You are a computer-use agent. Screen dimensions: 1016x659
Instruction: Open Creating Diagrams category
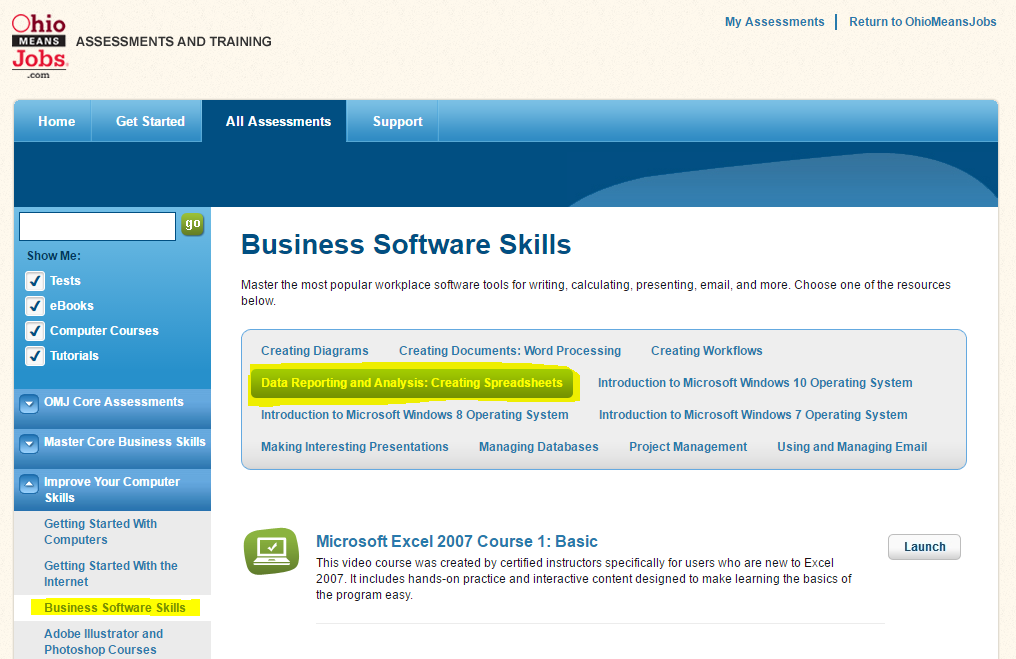click(315, 351)
